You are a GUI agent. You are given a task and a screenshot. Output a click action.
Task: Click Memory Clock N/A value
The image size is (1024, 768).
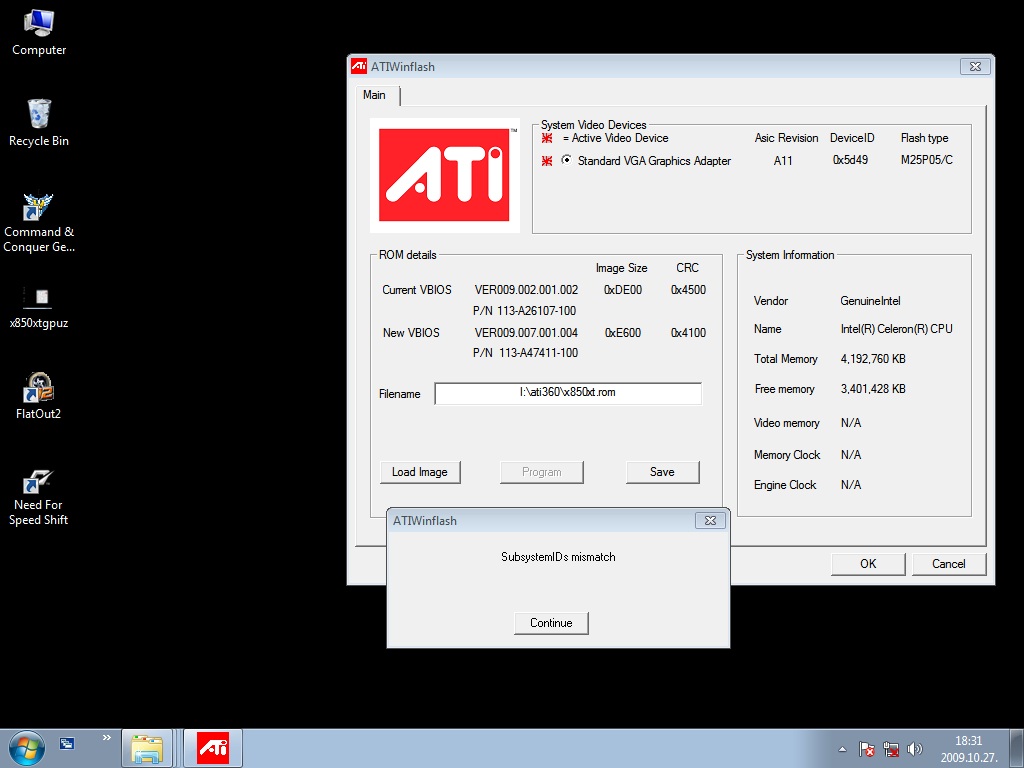pyautogui.click(x=851, y=455)
